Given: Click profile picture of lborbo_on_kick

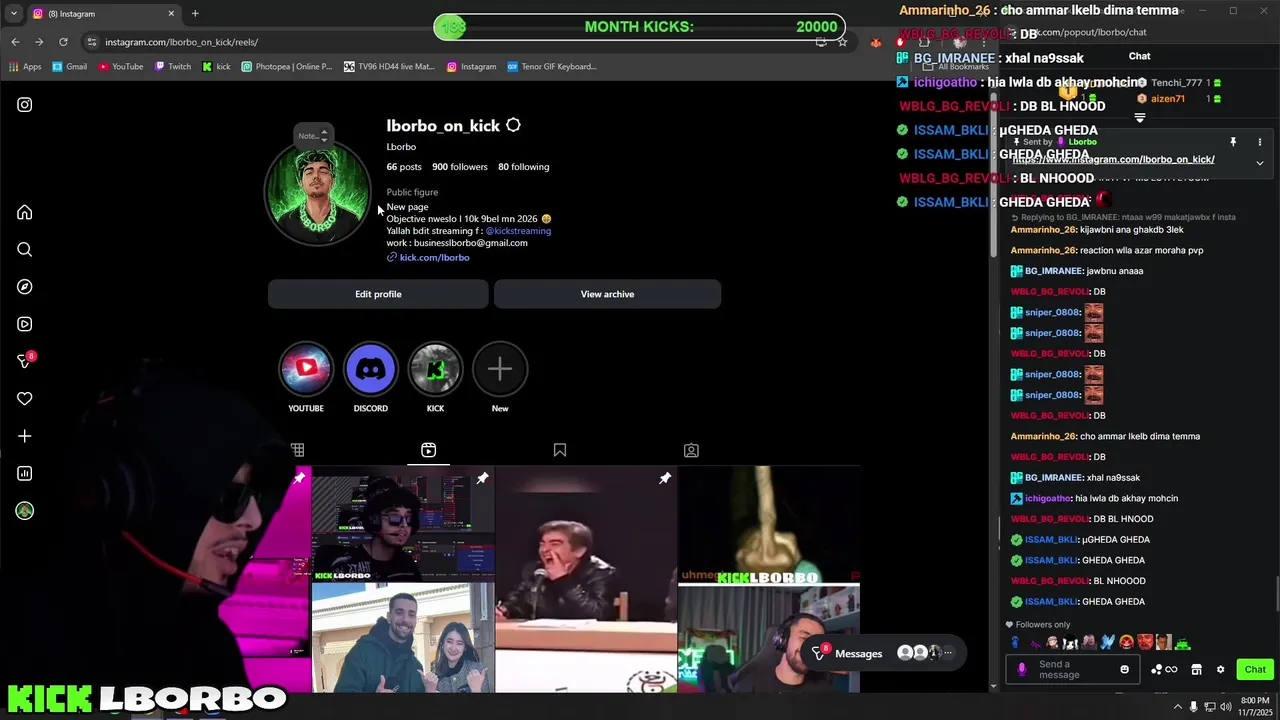Looking at the screenshot, I should pos(318,194).
